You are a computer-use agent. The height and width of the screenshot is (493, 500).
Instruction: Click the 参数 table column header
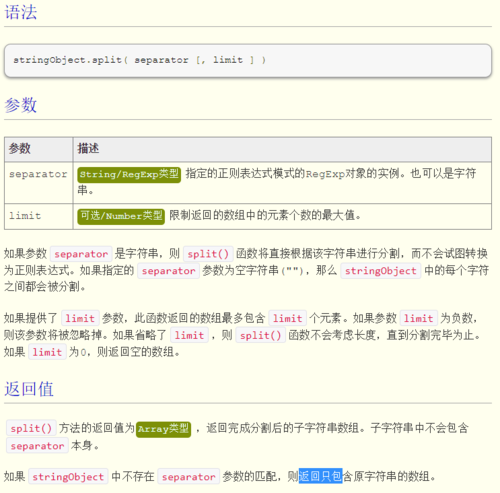[39, 149]
